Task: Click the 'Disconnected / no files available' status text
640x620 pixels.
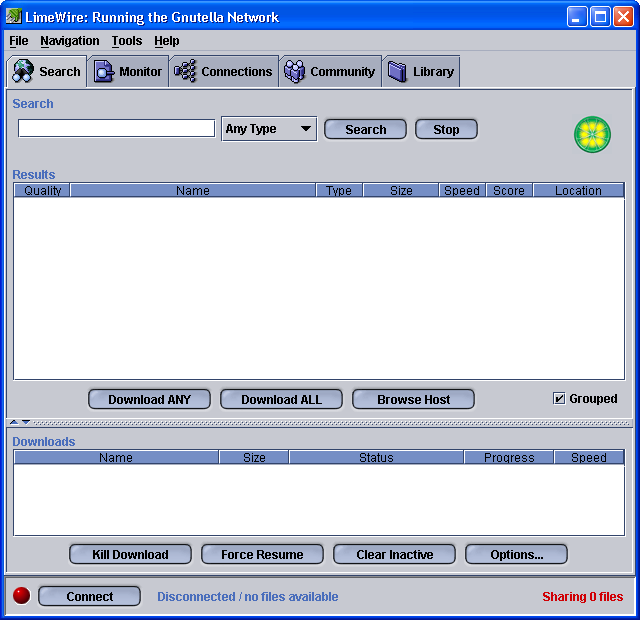Action: (248, 596)
